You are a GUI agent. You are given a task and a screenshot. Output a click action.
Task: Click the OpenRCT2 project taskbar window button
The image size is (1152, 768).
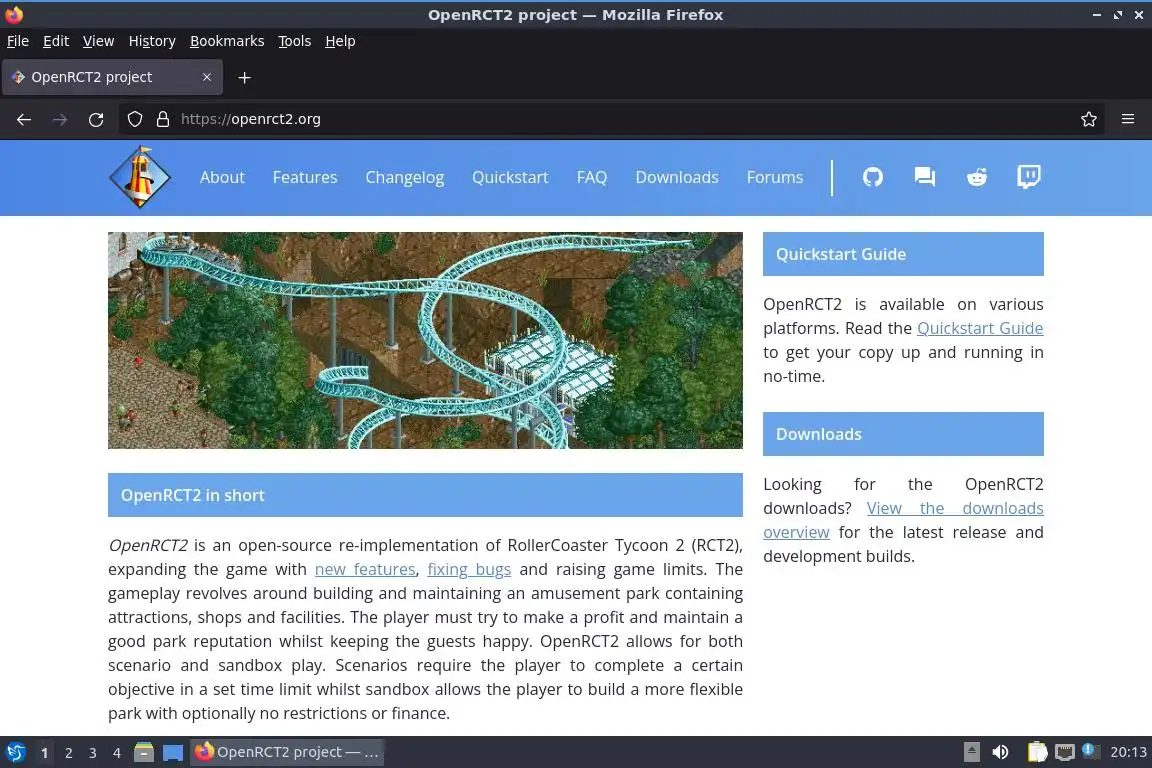coord(287,752)
